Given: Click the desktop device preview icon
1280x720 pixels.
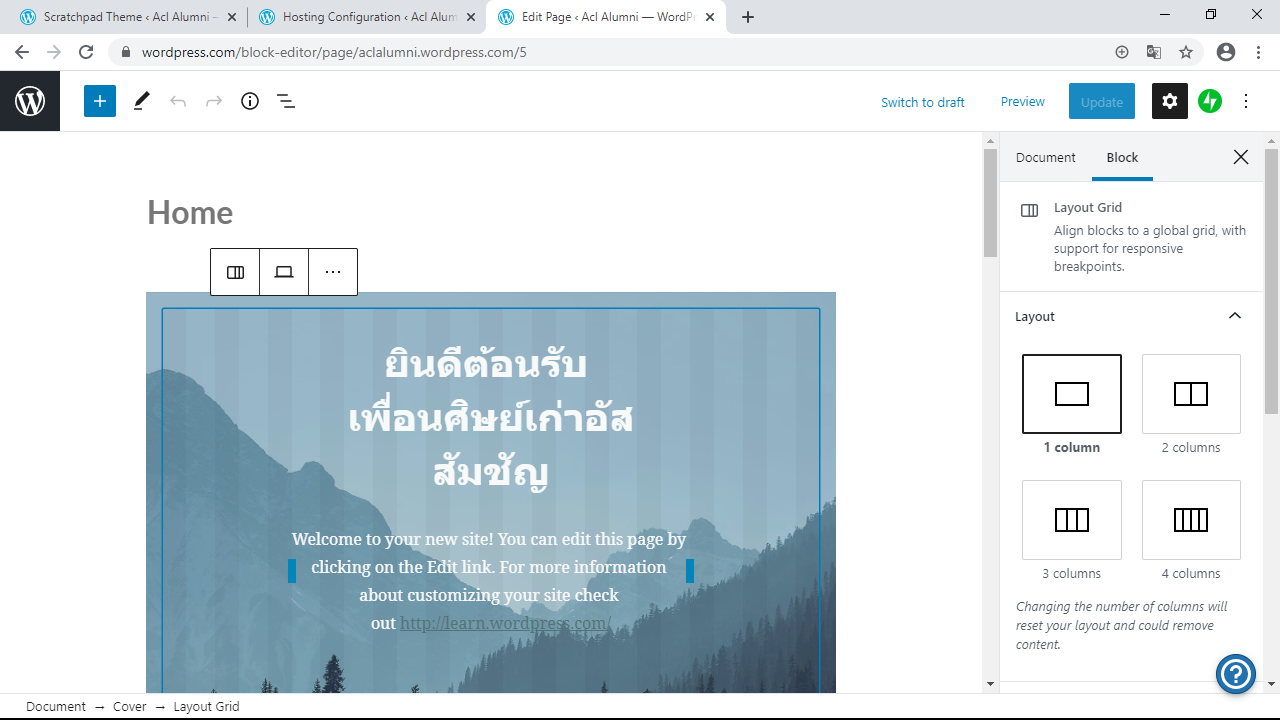Looking at the screenshot, I should pyautogui.click(x=284, y=272).
